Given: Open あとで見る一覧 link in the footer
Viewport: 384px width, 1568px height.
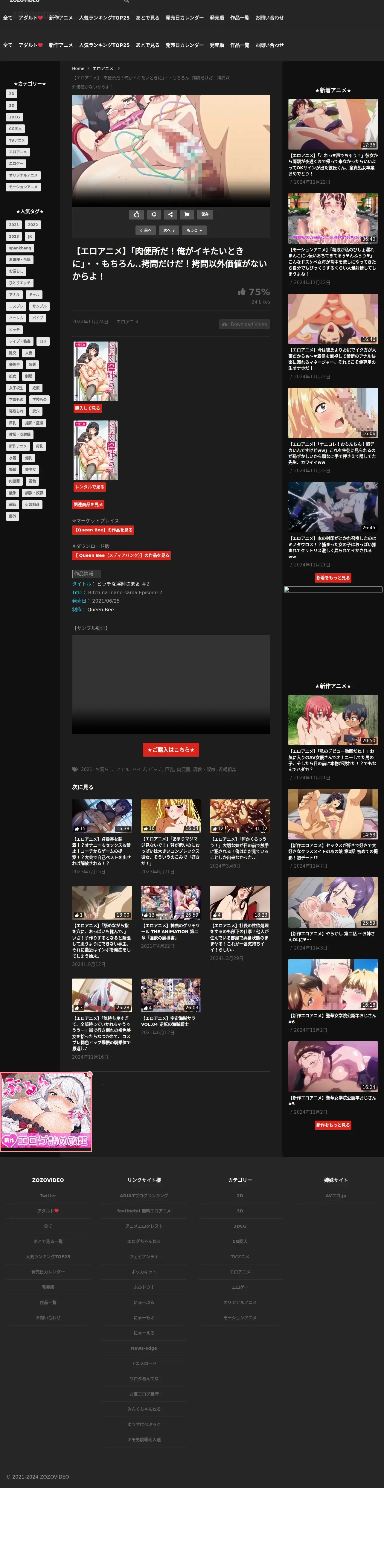Looking at the screenshot, I should click(48, 1241).
